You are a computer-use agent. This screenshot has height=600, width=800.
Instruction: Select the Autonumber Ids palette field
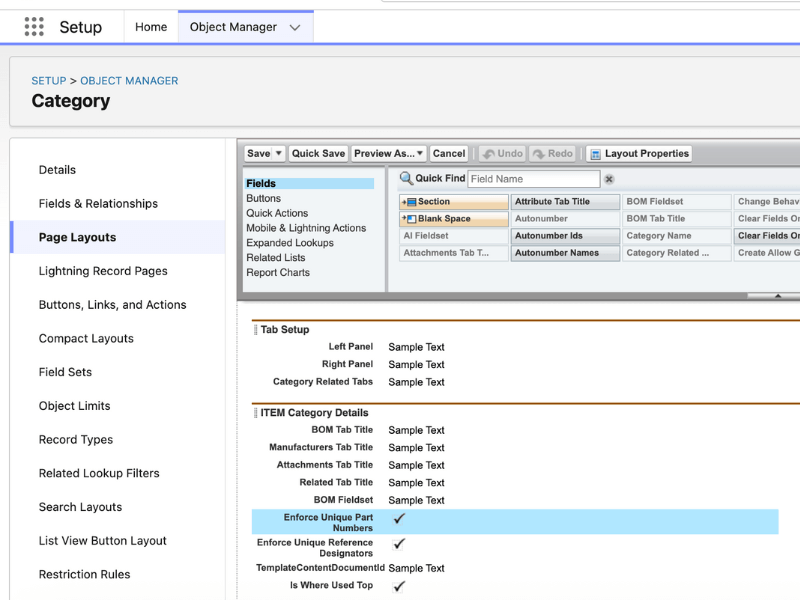point(565,236)
